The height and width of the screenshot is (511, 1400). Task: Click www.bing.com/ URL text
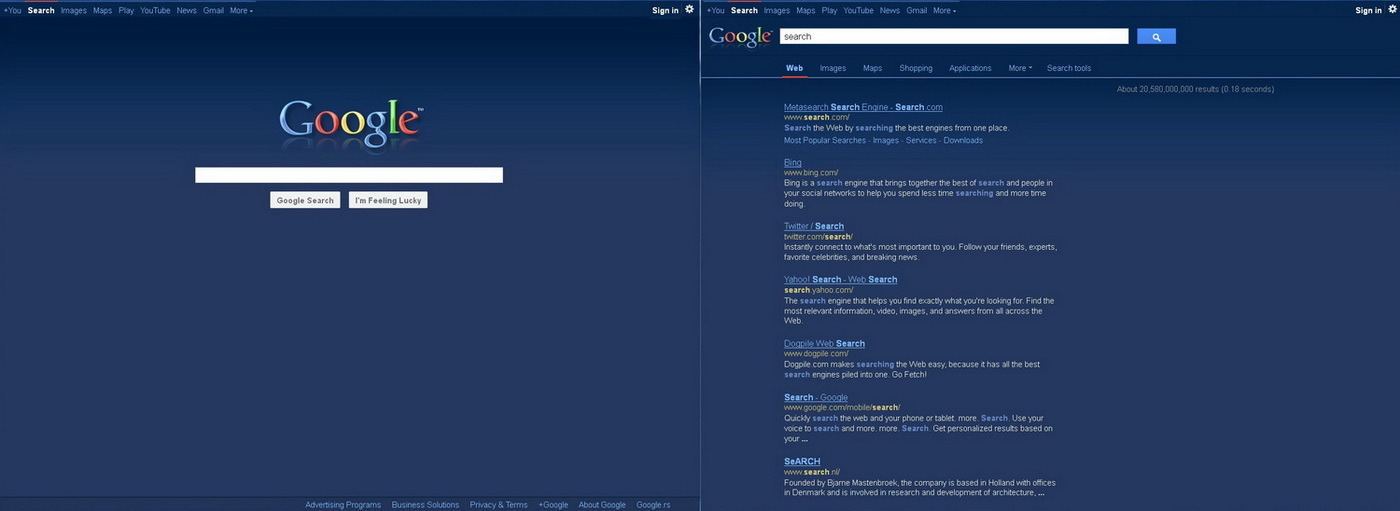click(811, 173)
